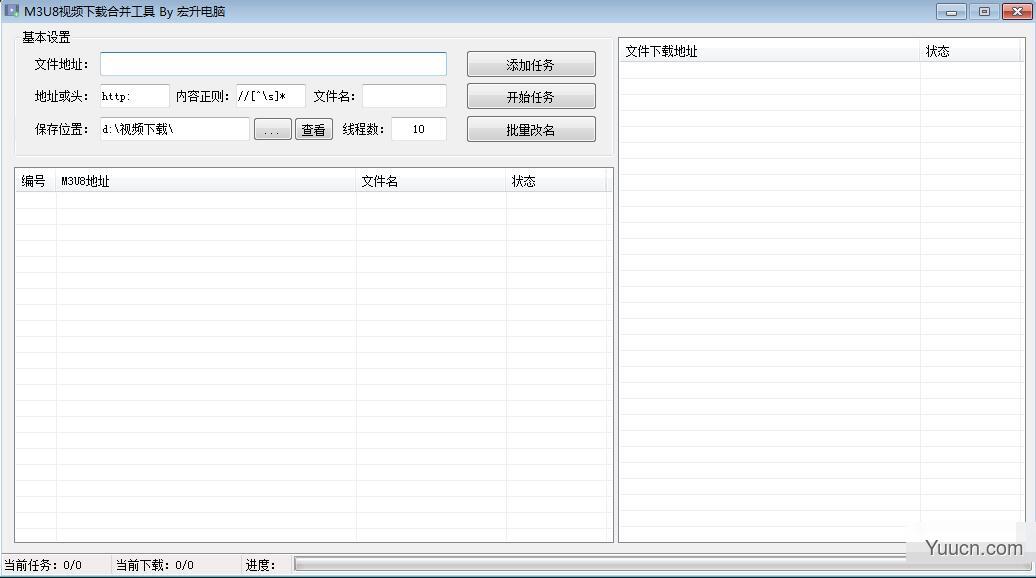Click the task list 文件名 column header
Viewport: 1036px width, 578px height.
[x=431, y=181]
